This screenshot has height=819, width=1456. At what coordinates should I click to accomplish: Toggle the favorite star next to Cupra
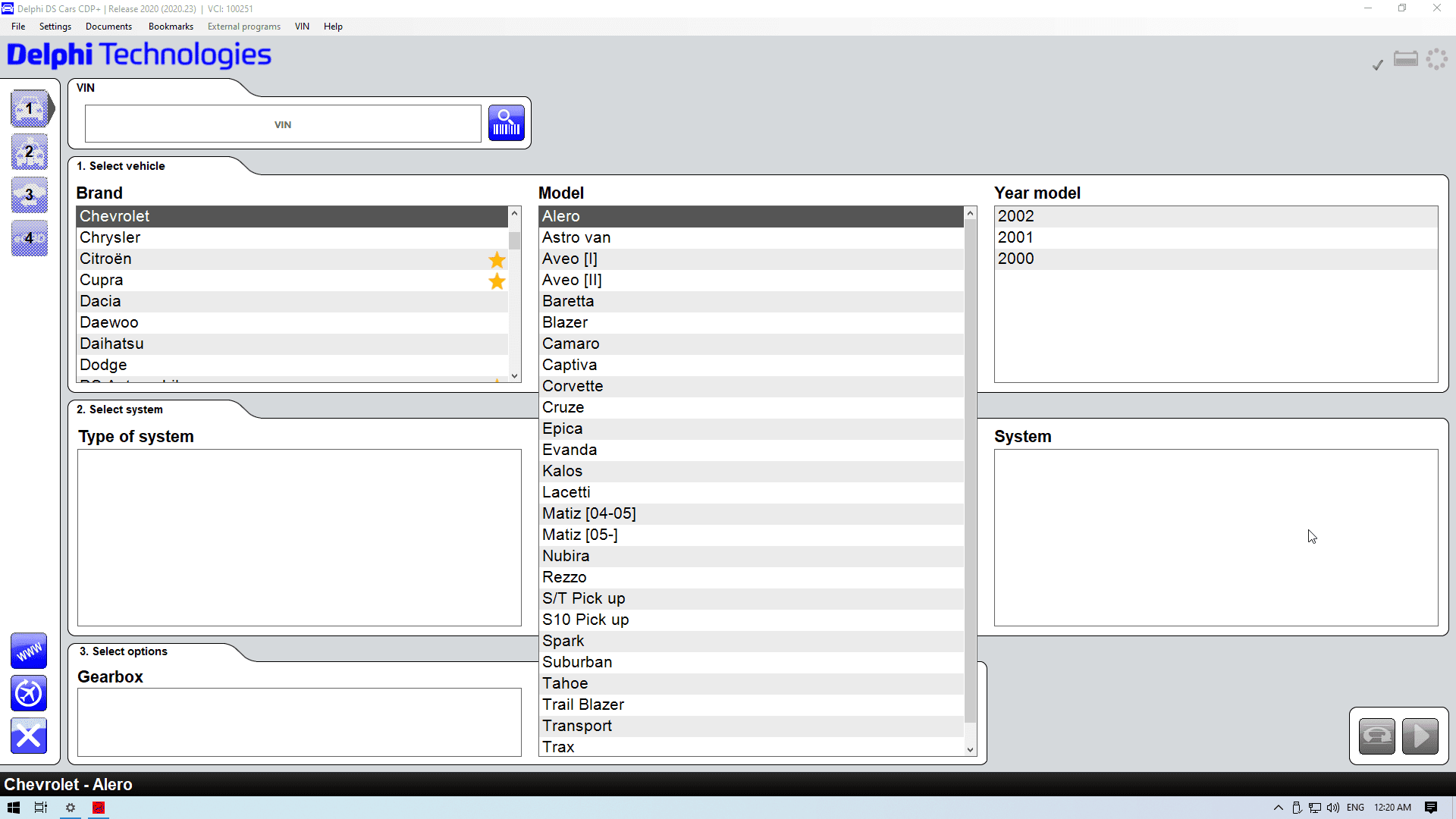pyautogui.click(x=497, y=281)
